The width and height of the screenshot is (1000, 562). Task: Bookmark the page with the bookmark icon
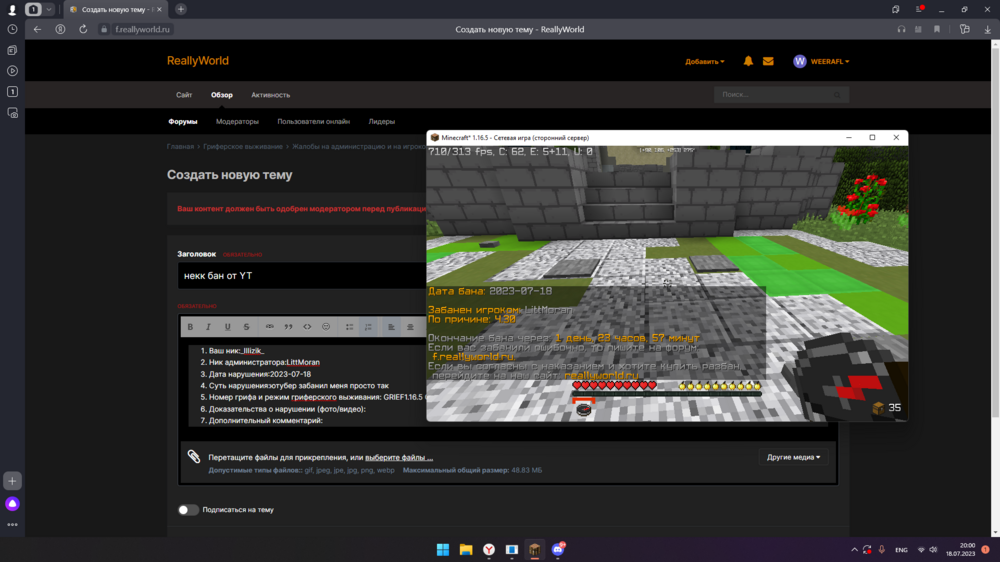coord(937,29)
